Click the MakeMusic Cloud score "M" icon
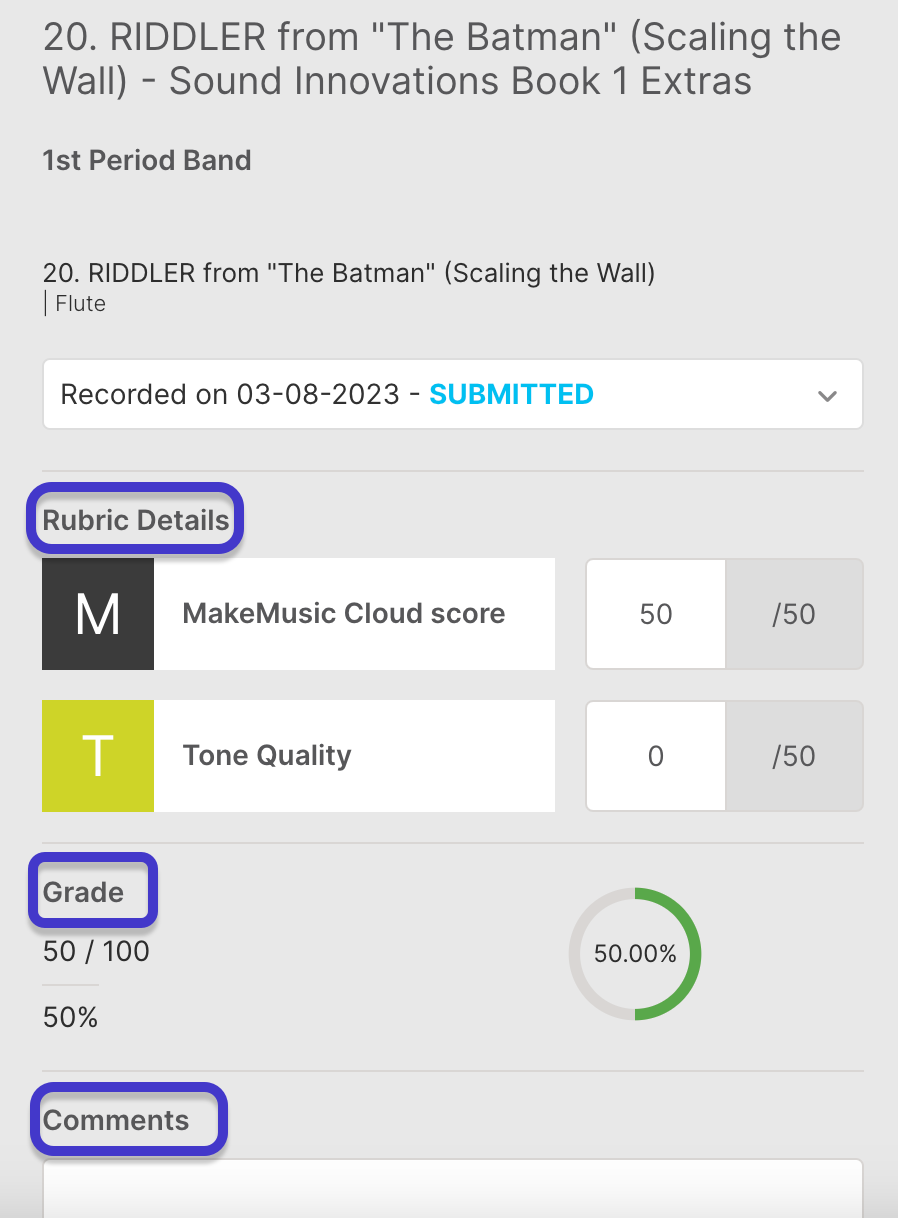 pyautogui.click(x=97, y=613)
